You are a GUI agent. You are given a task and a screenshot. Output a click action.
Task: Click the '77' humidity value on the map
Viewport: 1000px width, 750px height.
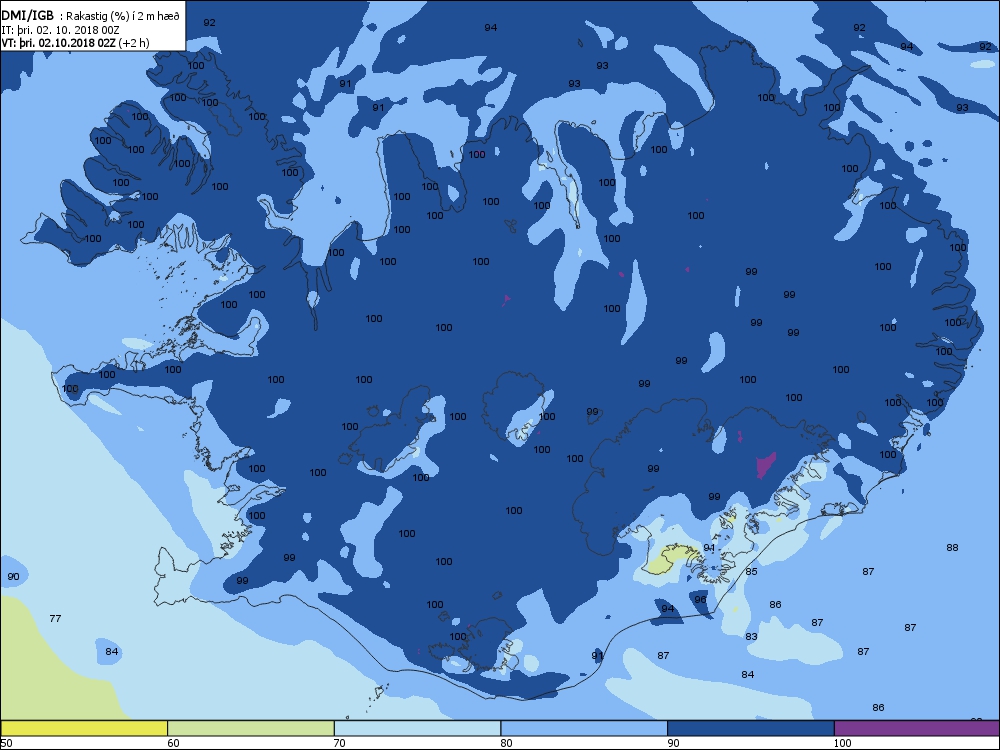coord(55,618)
